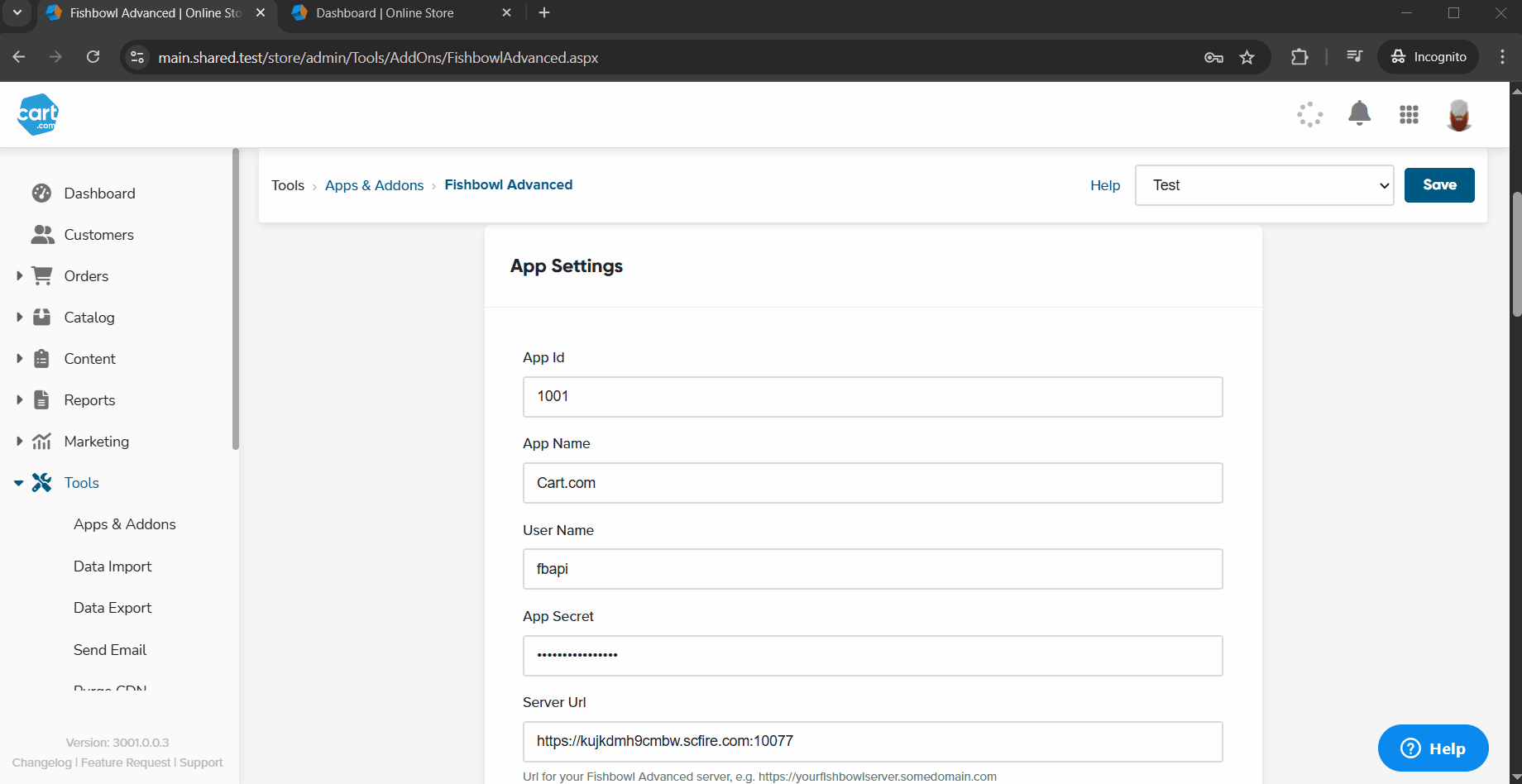Open the media control icon
This screenshot has height=784, width=1522.
pos(1354,57)
